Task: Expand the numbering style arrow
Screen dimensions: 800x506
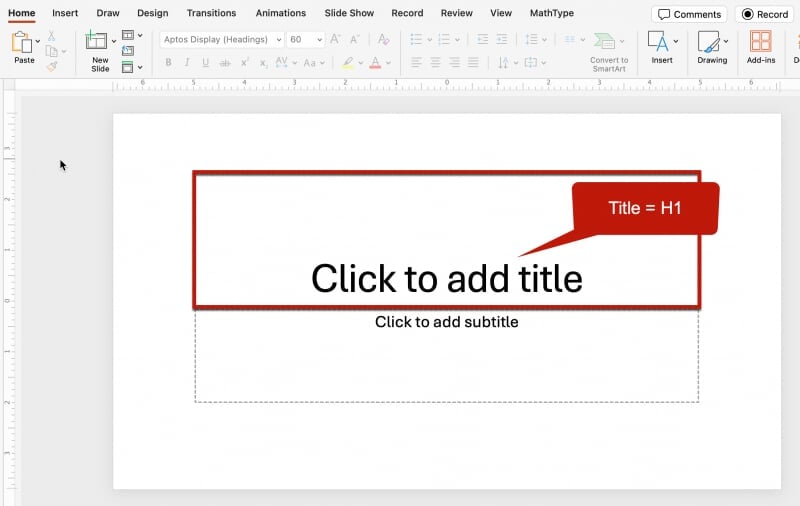Action: 457,40
